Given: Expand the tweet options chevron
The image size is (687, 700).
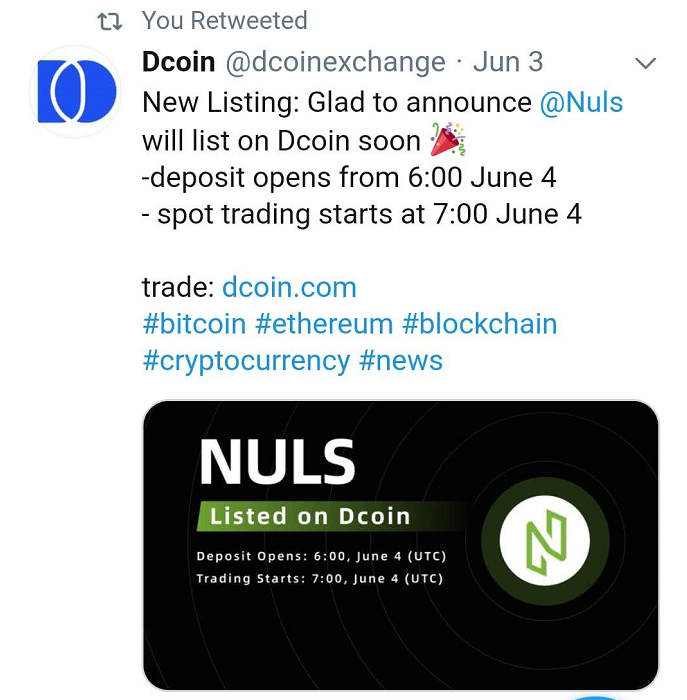Looking at the screenshot, I should pos(645,63).
